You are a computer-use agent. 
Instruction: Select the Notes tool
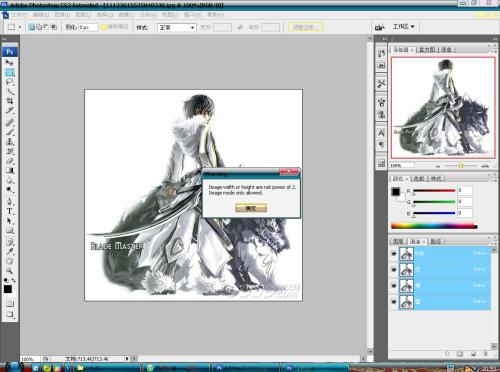point(9,242)
